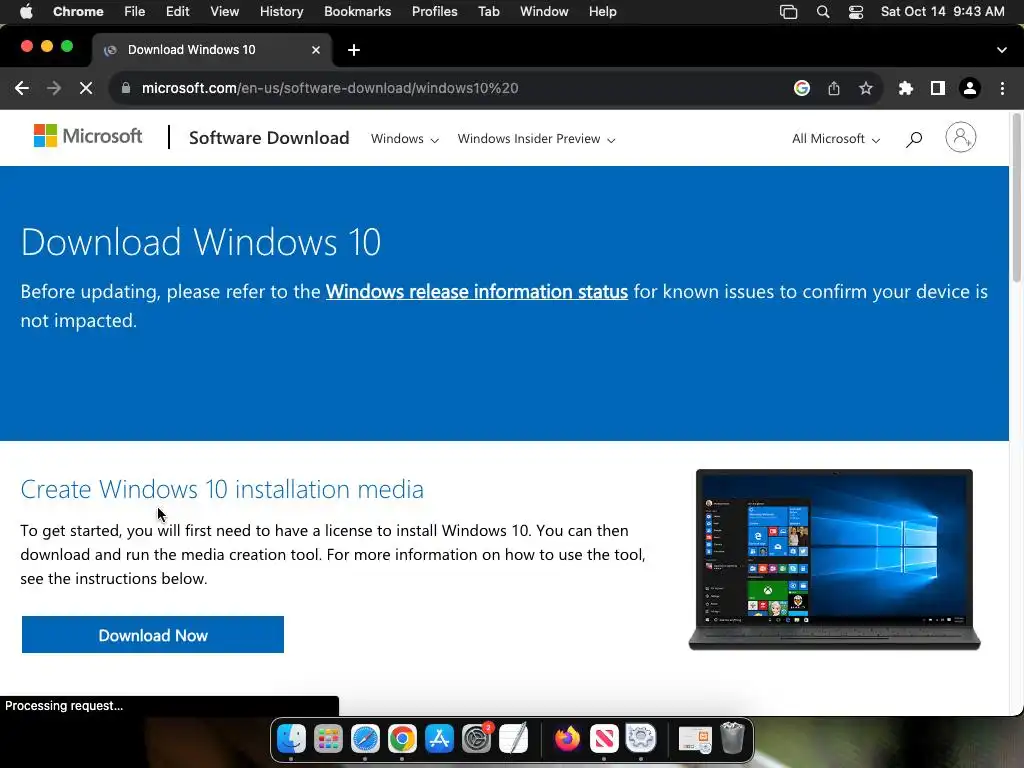Click the share icon in address bar
The width and height of the screenshot is (1024, 768).
[834, 88]
